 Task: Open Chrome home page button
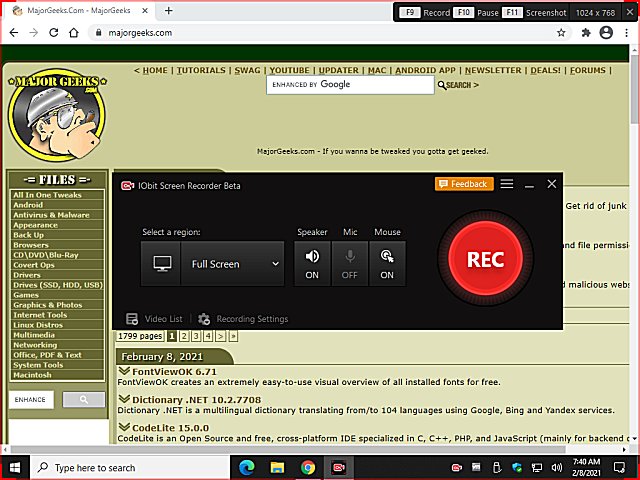pyautogui.click(x=74, y=33)
